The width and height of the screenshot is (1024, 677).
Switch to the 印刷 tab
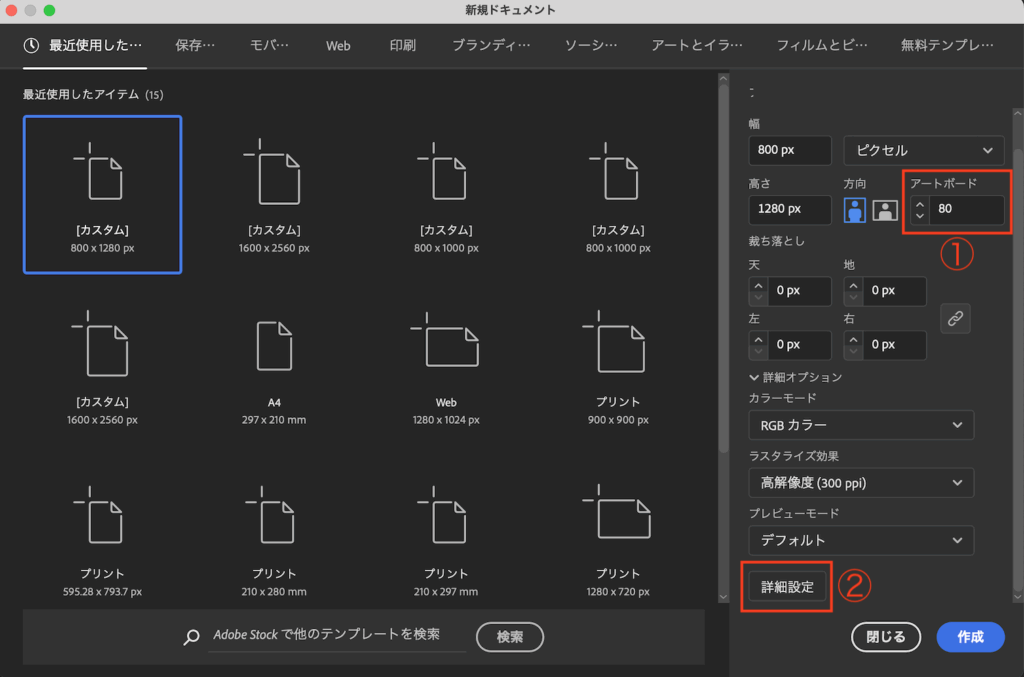(402, 45)
